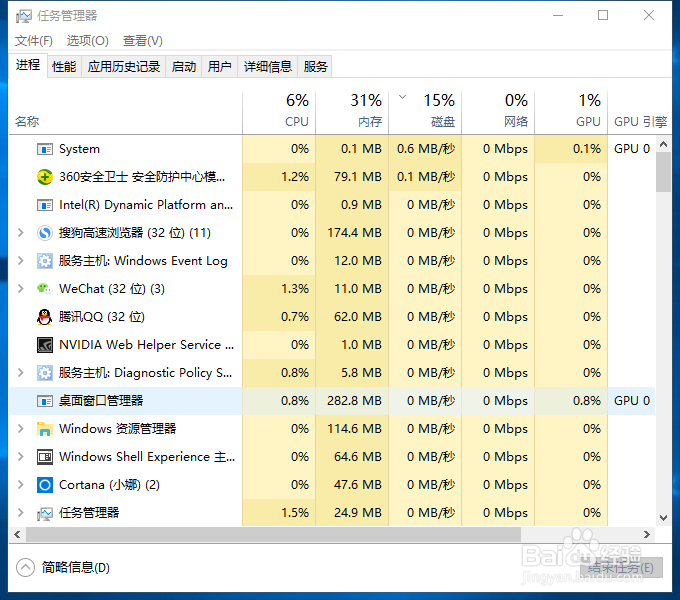
Task: Click the NVIDIA Web Helper Service icon
Action: [45, 345]
